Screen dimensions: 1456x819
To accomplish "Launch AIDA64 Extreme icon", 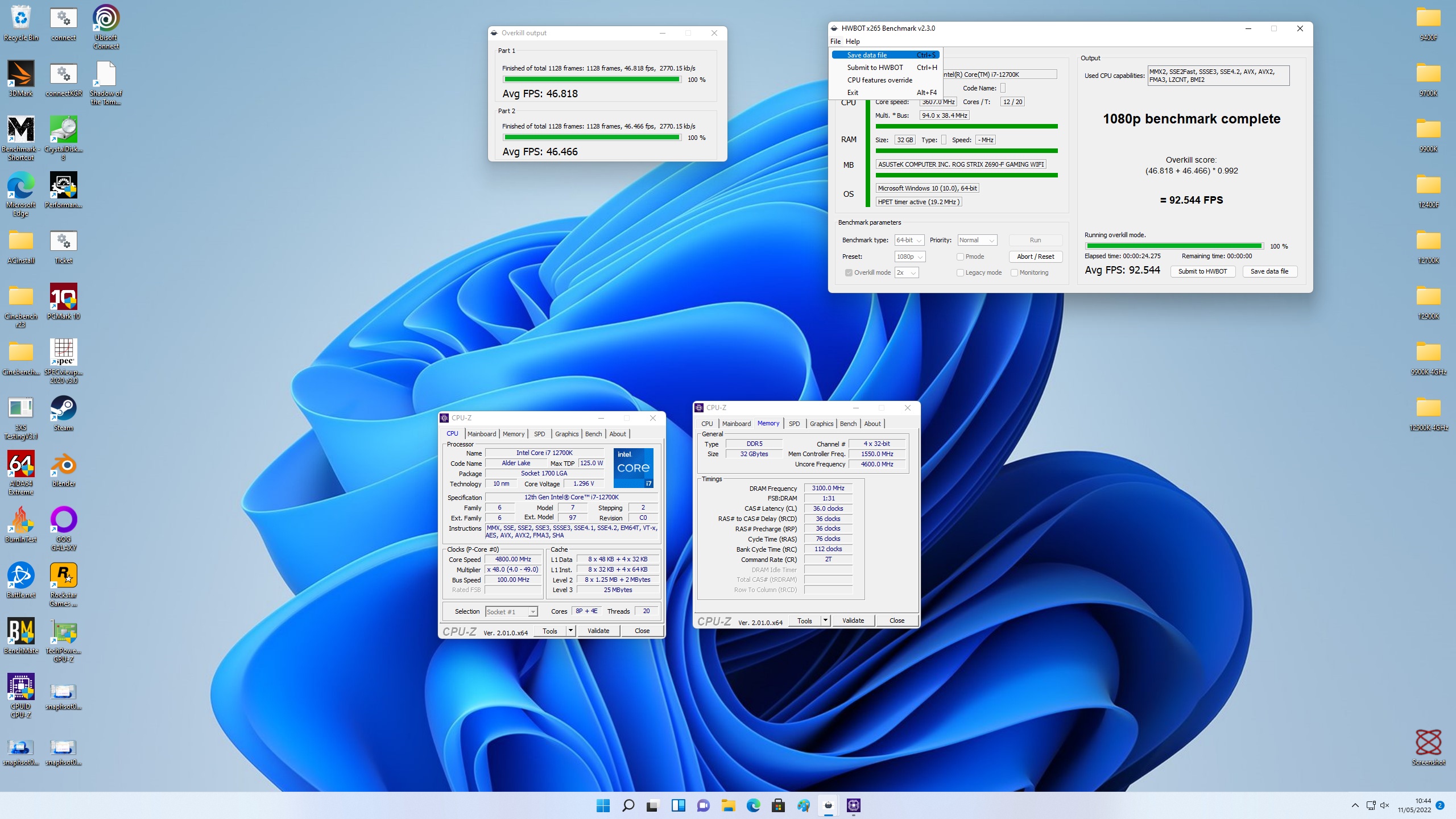I will pos(21,473).
